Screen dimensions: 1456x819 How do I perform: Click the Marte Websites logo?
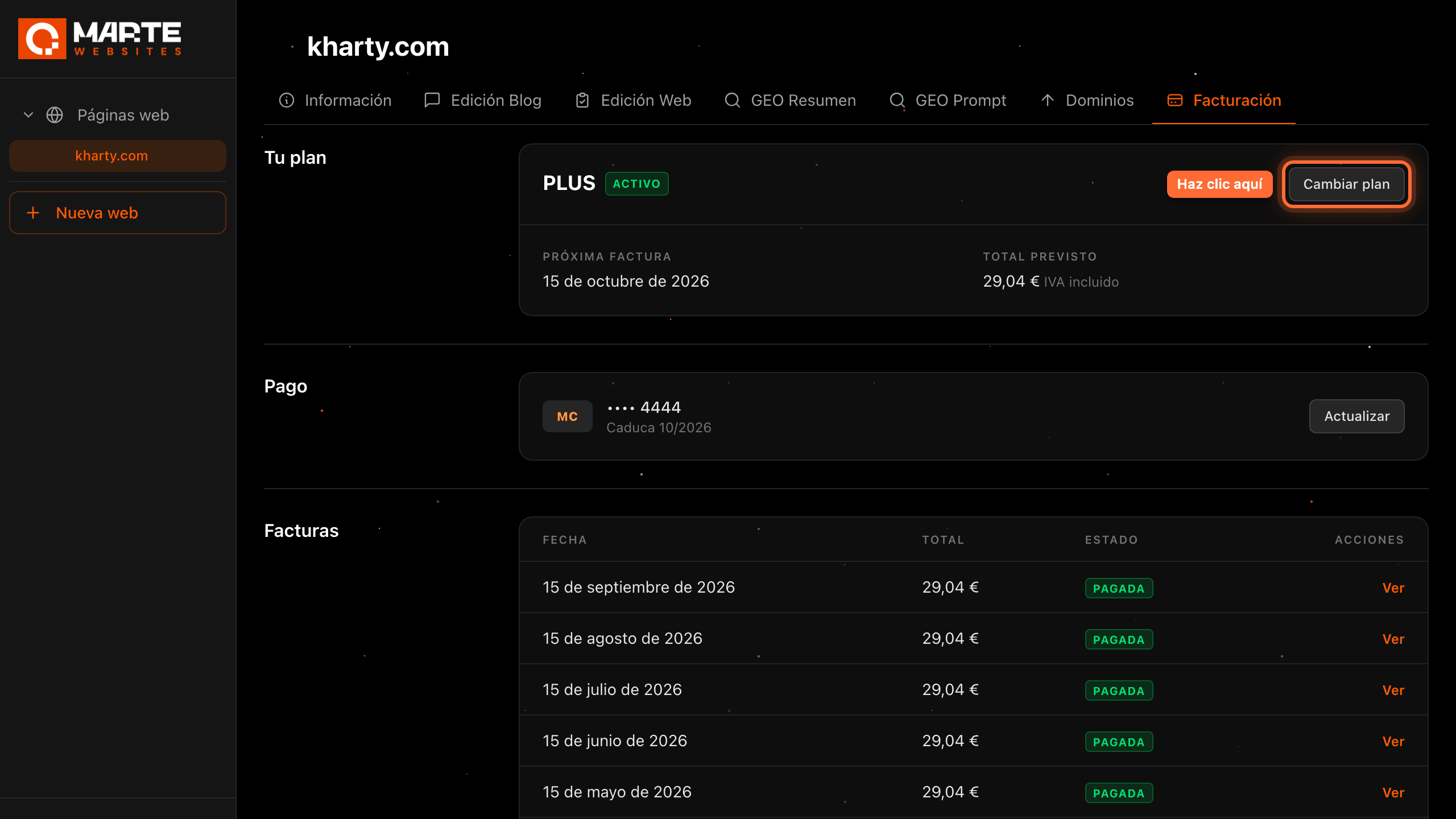pyautogui.click(x=100, y=39)
